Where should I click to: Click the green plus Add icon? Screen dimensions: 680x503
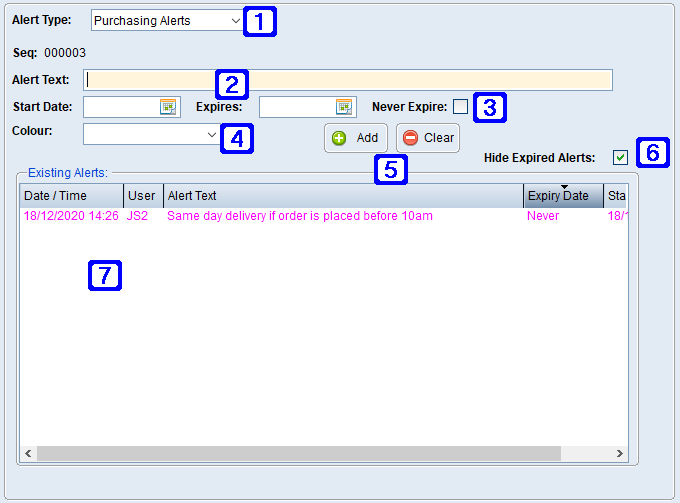tap(340, 138)
